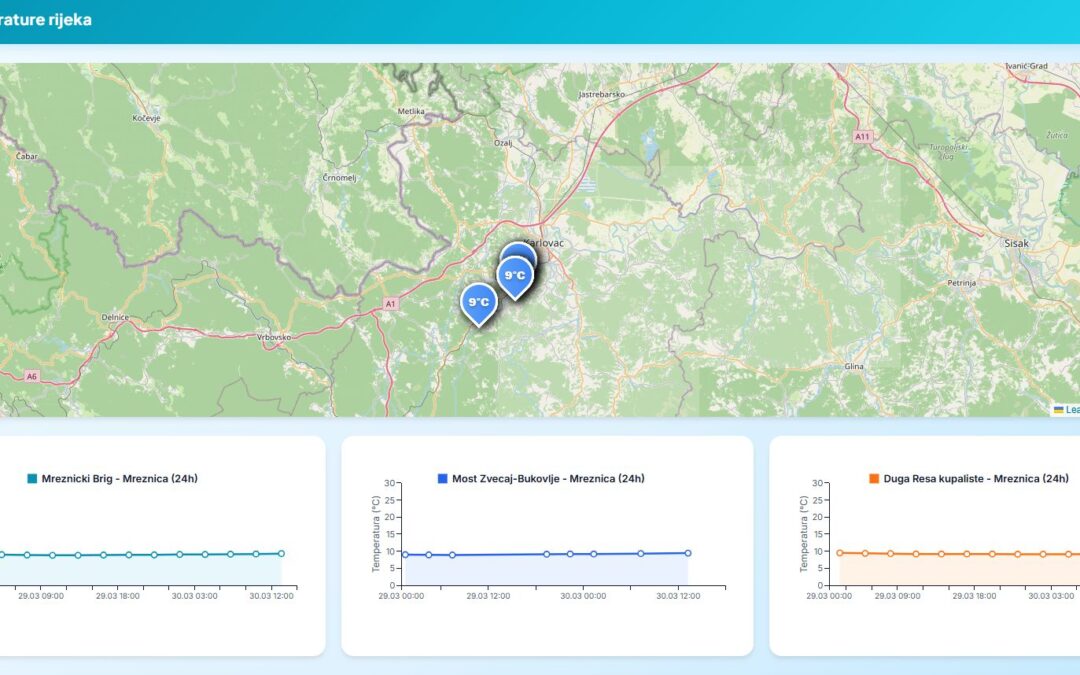
Task: Click the A11 road shield on map
Action: tap(862, 137)
